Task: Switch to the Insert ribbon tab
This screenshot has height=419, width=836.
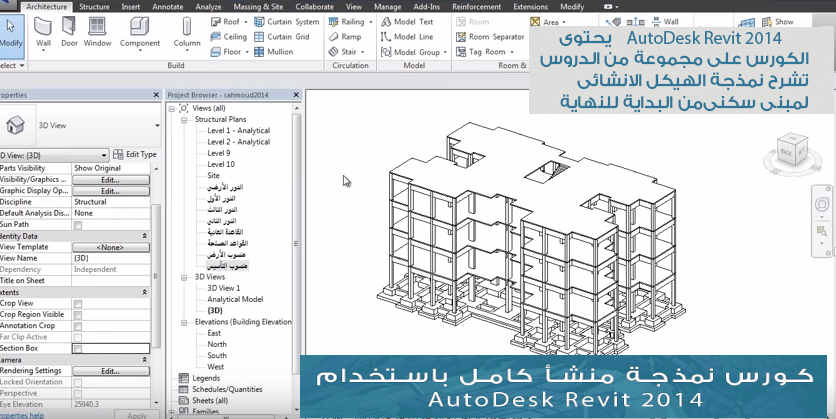Action: click(x=131, y=6)
